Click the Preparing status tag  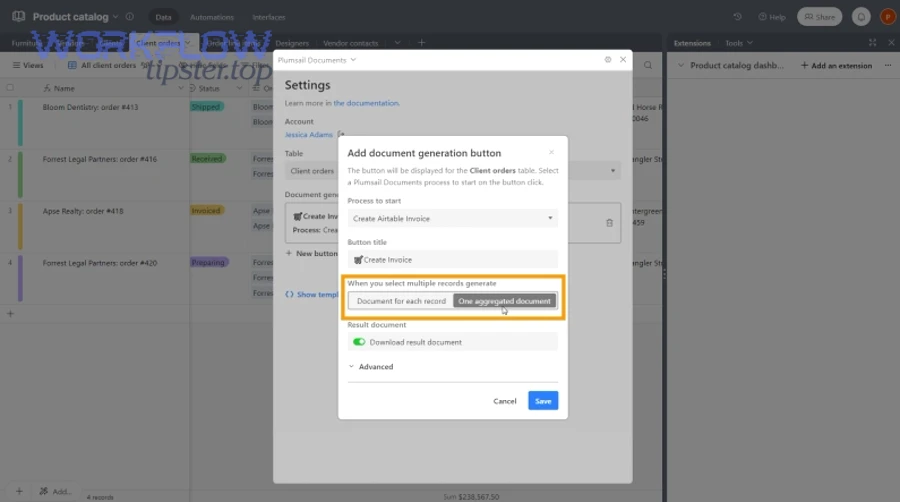pyautogui.click(x=209, y=262)
